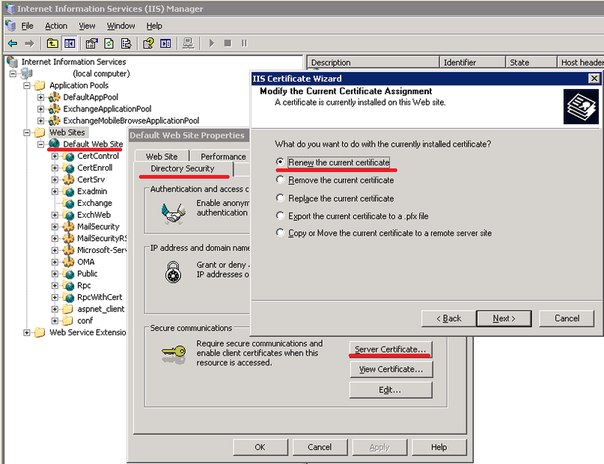The image size is (604, 464).
Task: Click the Export List toolbar icon
Action: coord(126,43)
